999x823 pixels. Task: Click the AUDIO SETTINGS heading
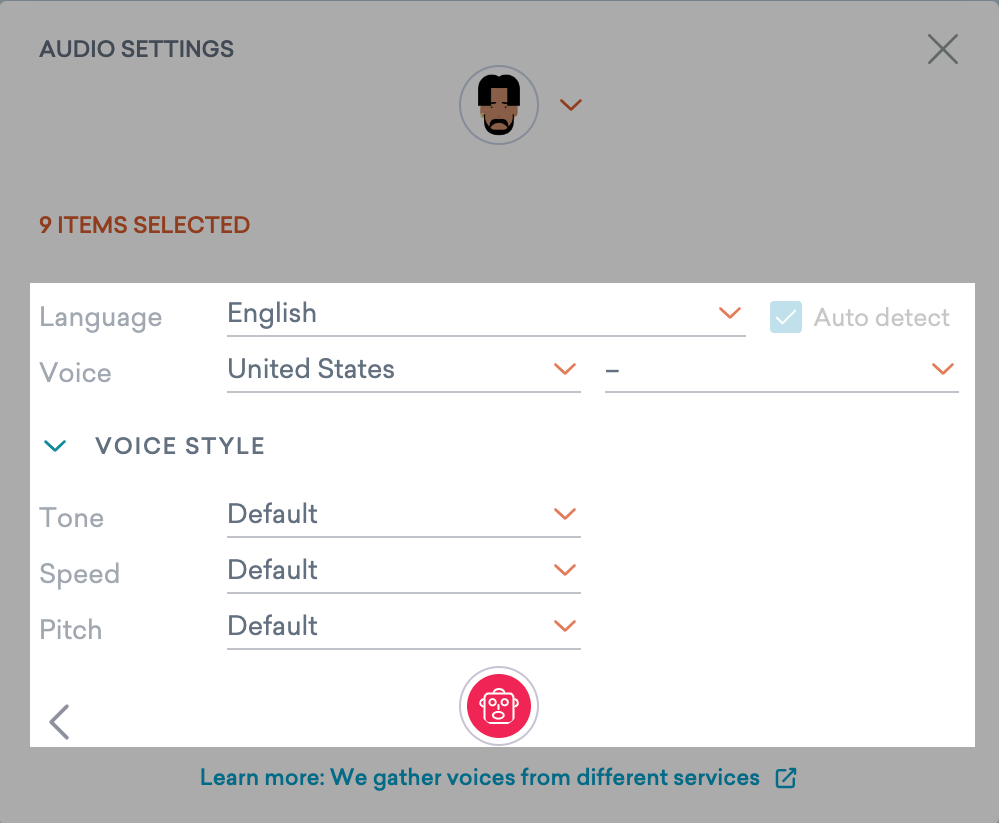(x=136, y=48)
